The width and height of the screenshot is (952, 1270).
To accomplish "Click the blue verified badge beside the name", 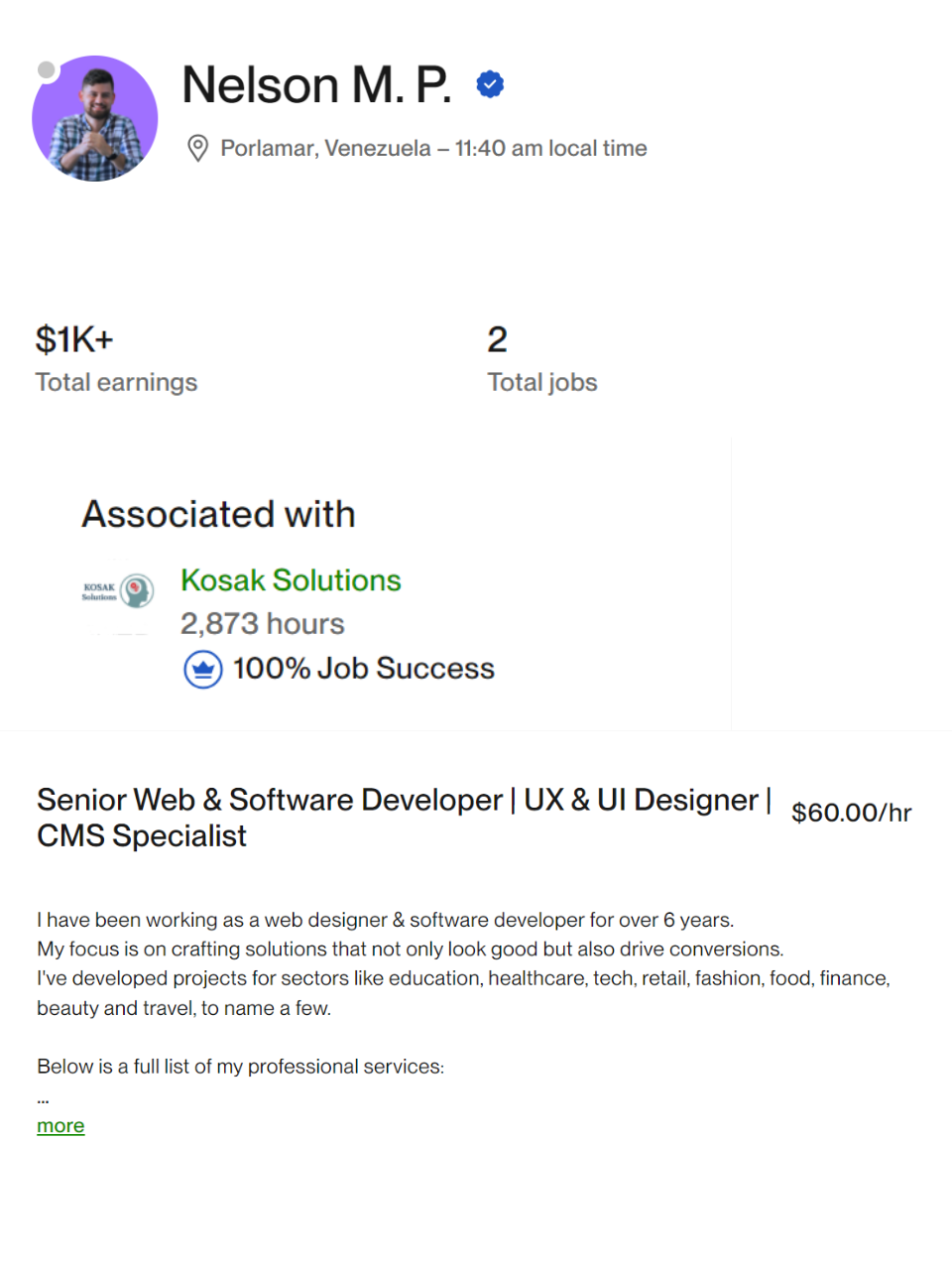I will (x=490, y=84).
